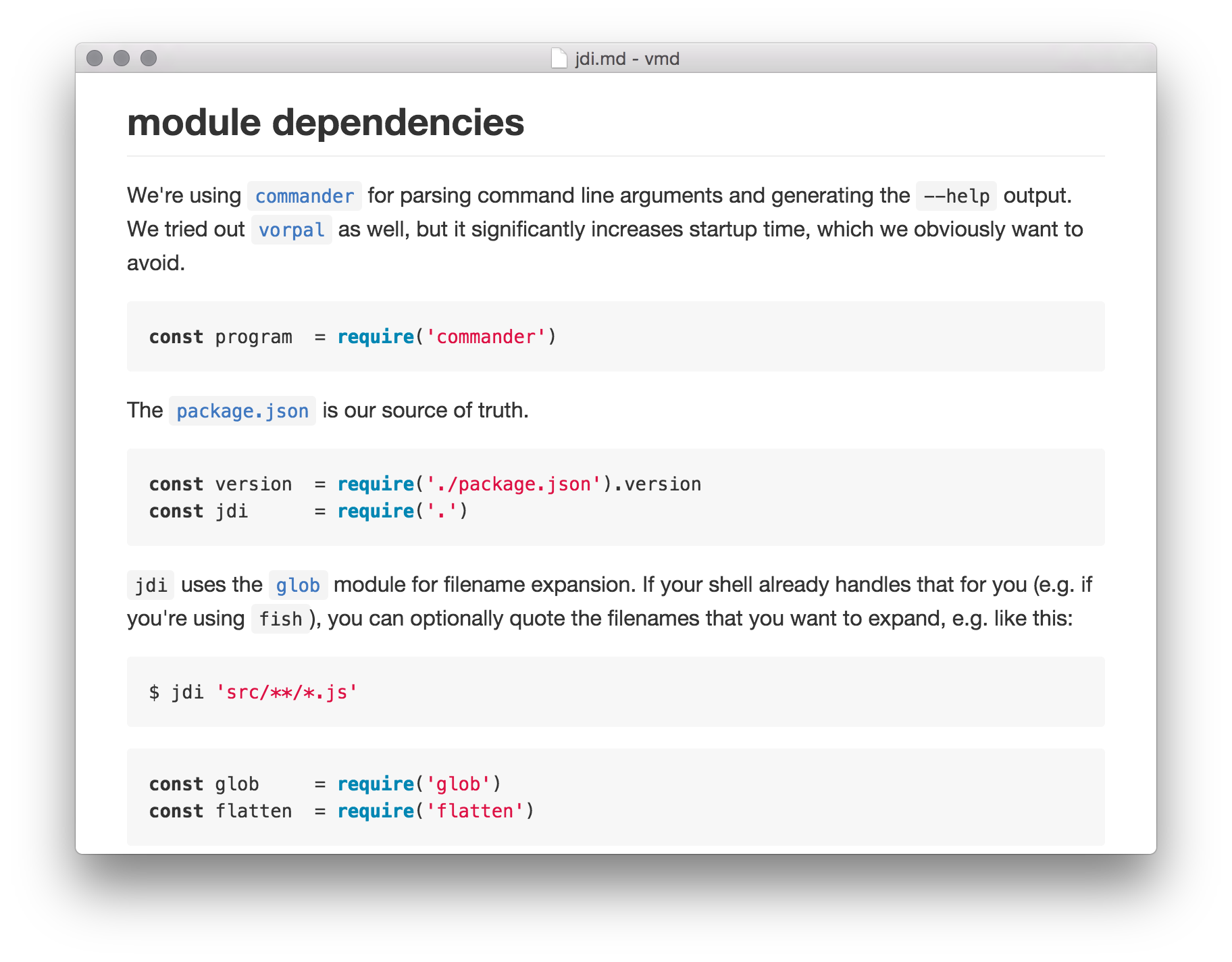Click the glob module link
This screenshot has width=1232, height=962.
coord(298,585)
